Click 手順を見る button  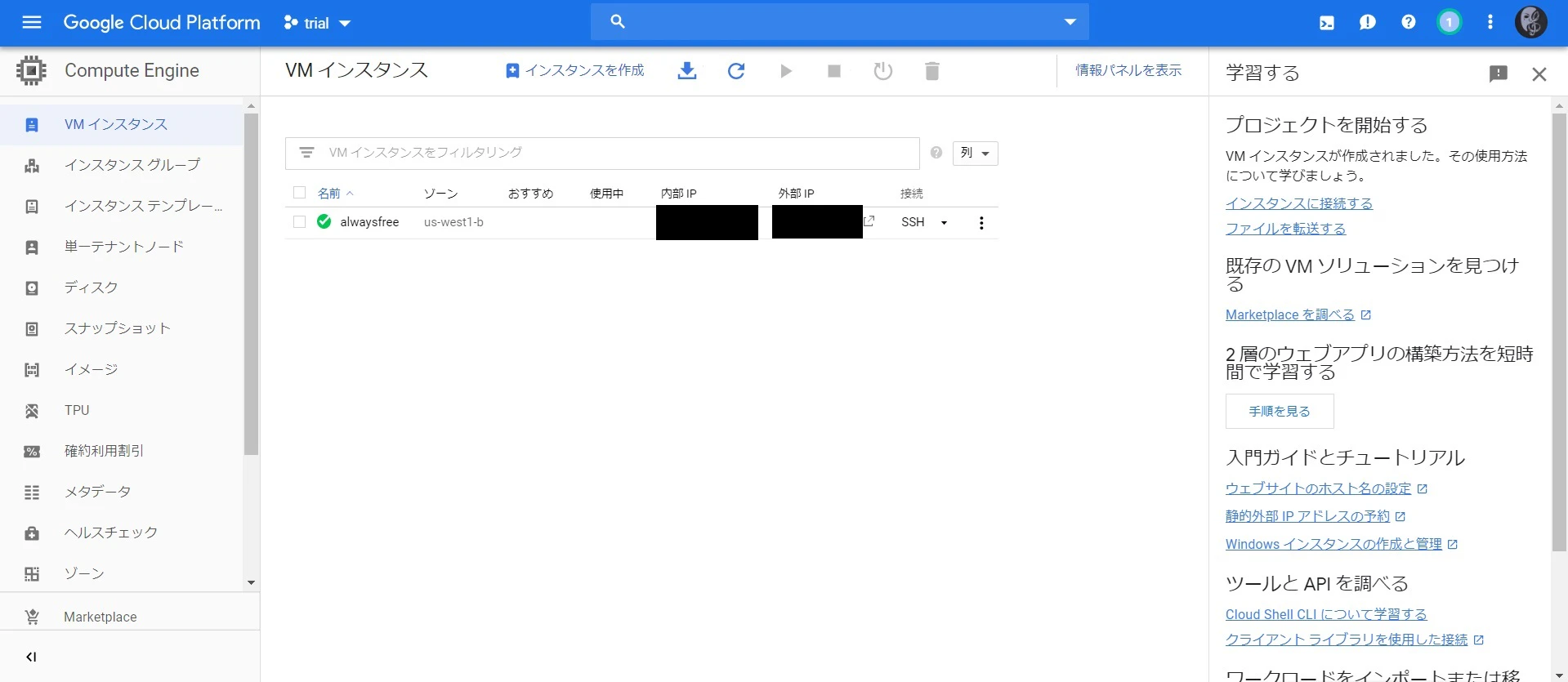click(1280, 412)
